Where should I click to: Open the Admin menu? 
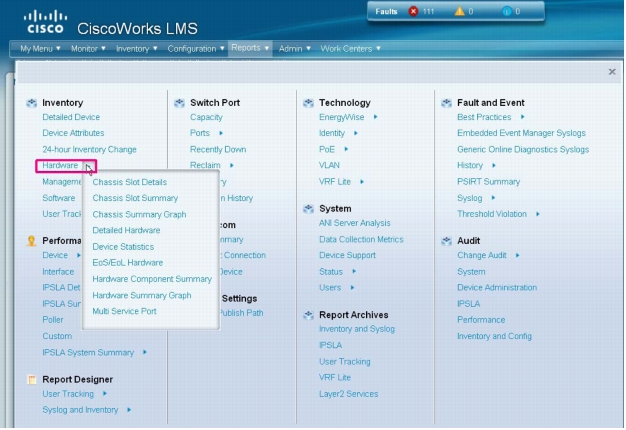(x=295, y=49)
